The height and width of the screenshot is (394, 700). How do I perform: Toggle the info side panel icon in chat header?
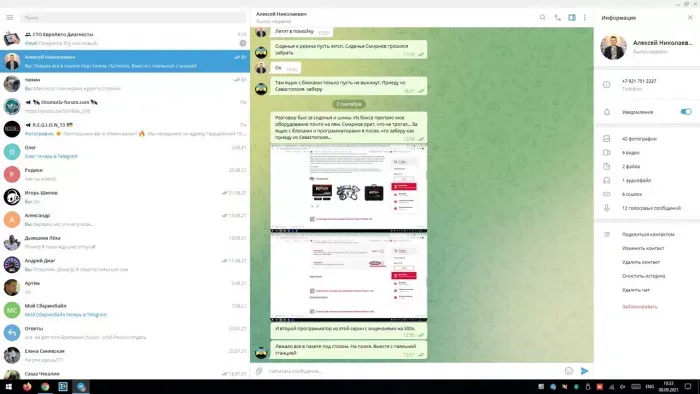pyautogui.click(x=572, y=17)
